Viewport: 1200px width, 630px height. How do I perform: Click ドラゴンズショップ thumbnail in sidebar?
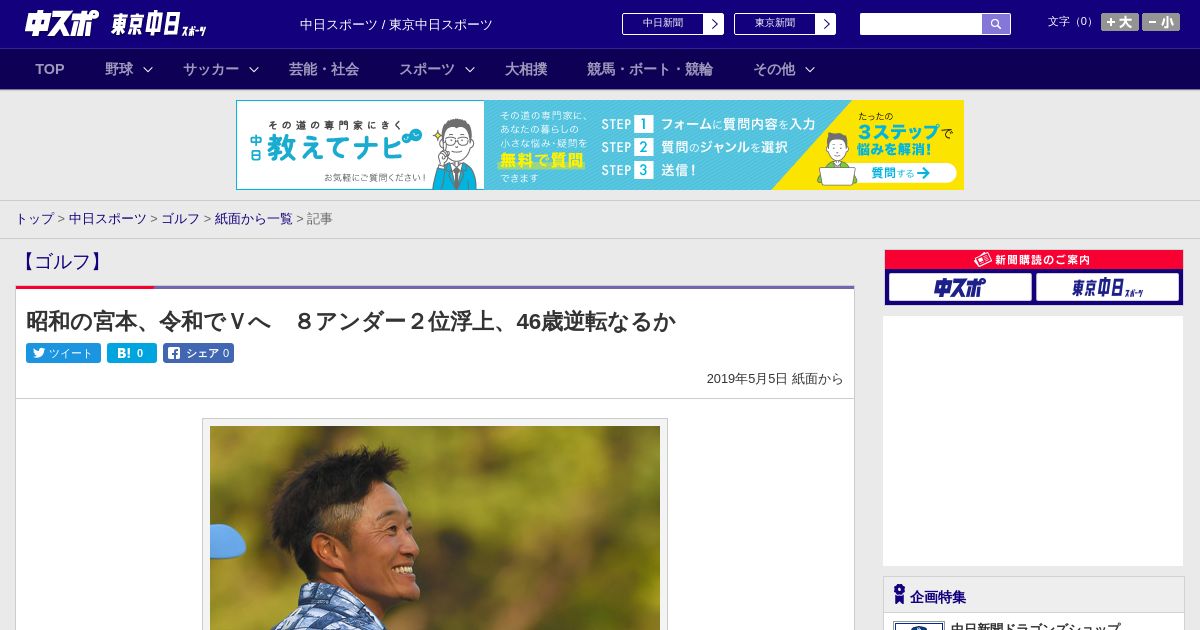click(919, 626)
